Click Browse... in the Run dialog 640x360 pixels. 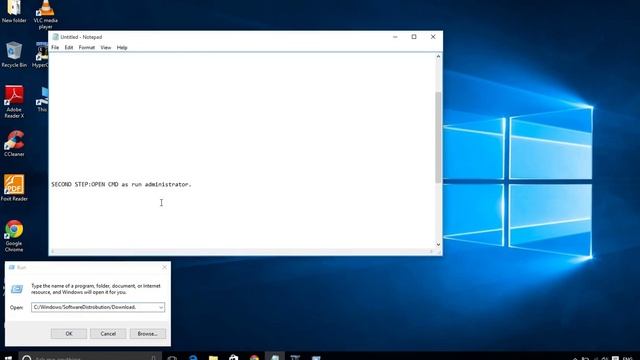point(148,333)
